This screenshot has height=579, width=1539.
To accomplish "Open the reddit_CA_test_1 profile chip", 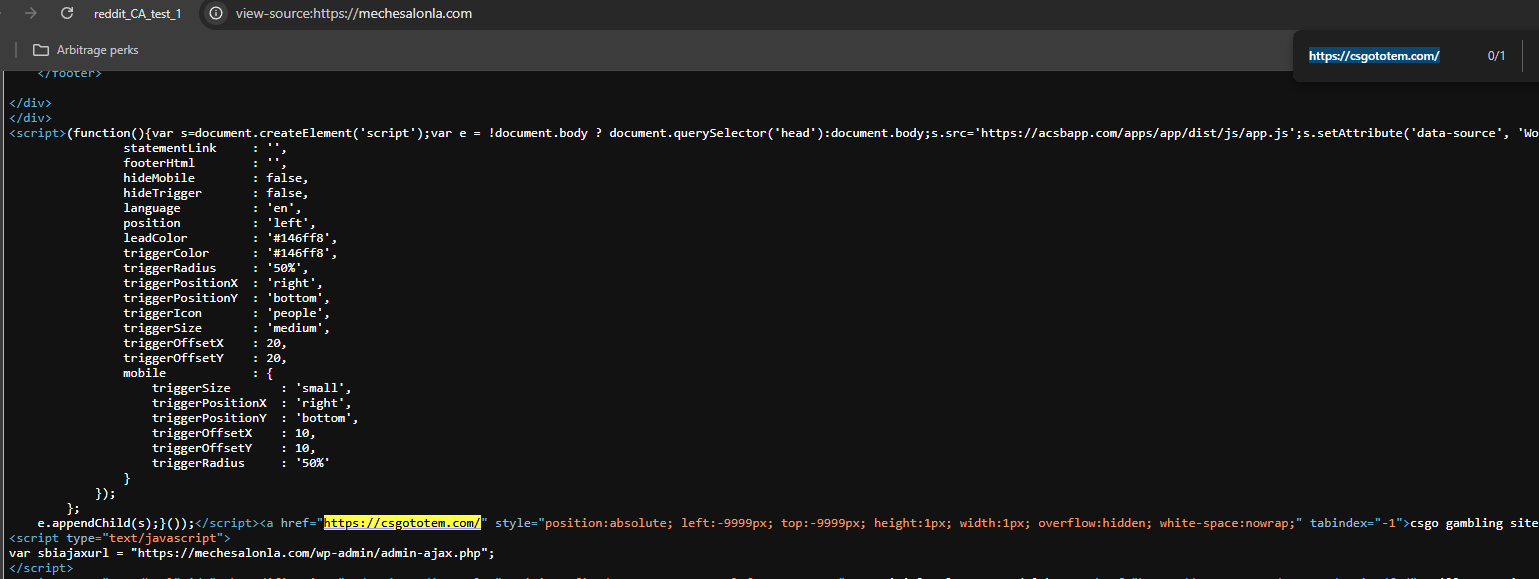I will pyautogui.click(x=137, y=14).
